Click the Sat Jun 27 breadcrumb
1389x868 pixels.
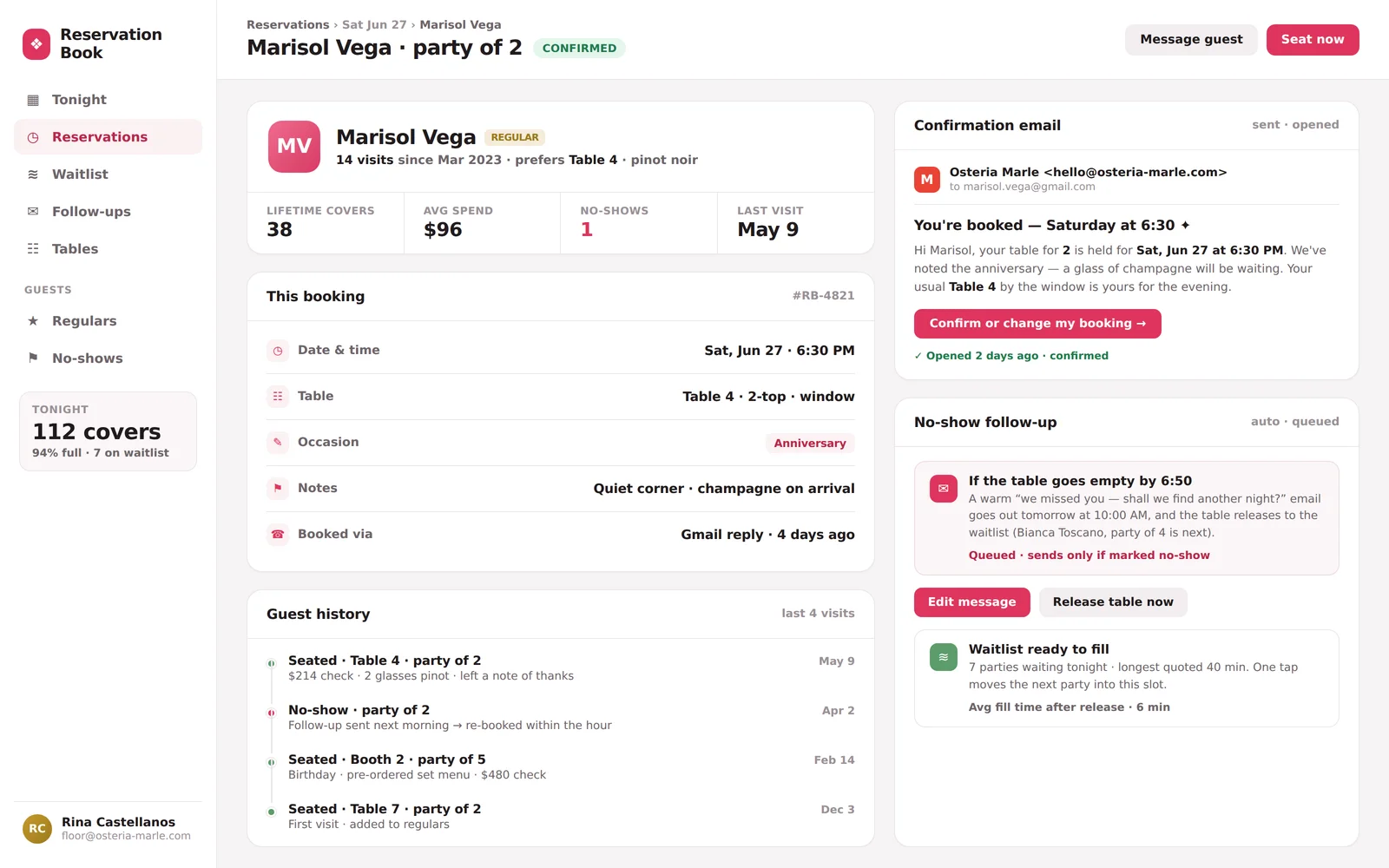pyautogui.click(x=374, y=24)
